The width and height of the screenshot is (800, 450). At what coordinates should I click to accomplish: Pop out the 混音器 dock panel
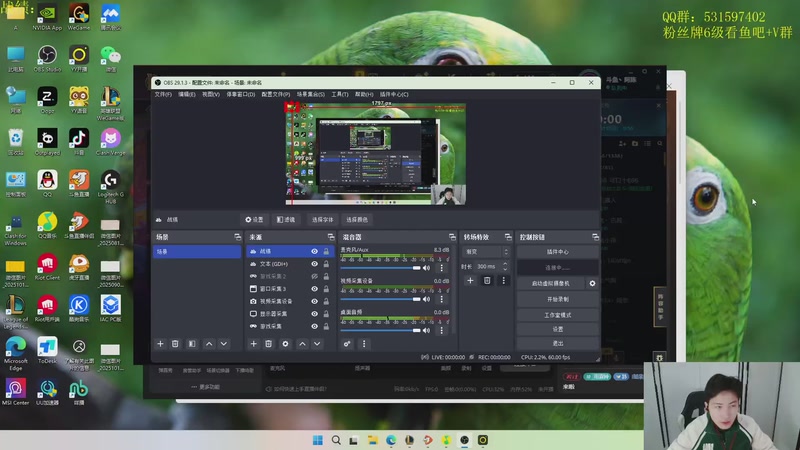tap(452, 237)
